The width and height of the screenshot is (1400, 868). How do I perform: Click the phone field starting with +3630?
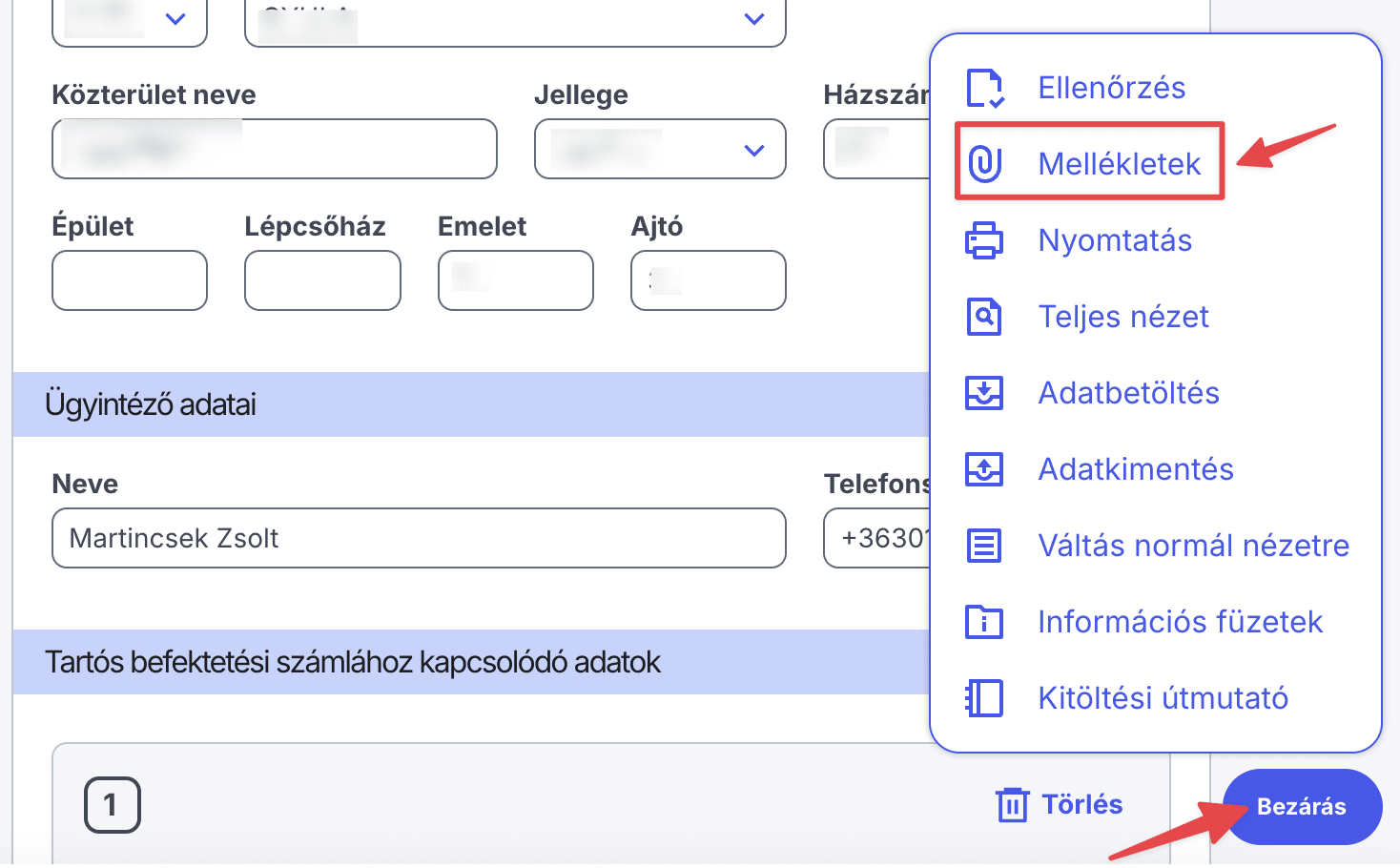(x=877, y=538)
